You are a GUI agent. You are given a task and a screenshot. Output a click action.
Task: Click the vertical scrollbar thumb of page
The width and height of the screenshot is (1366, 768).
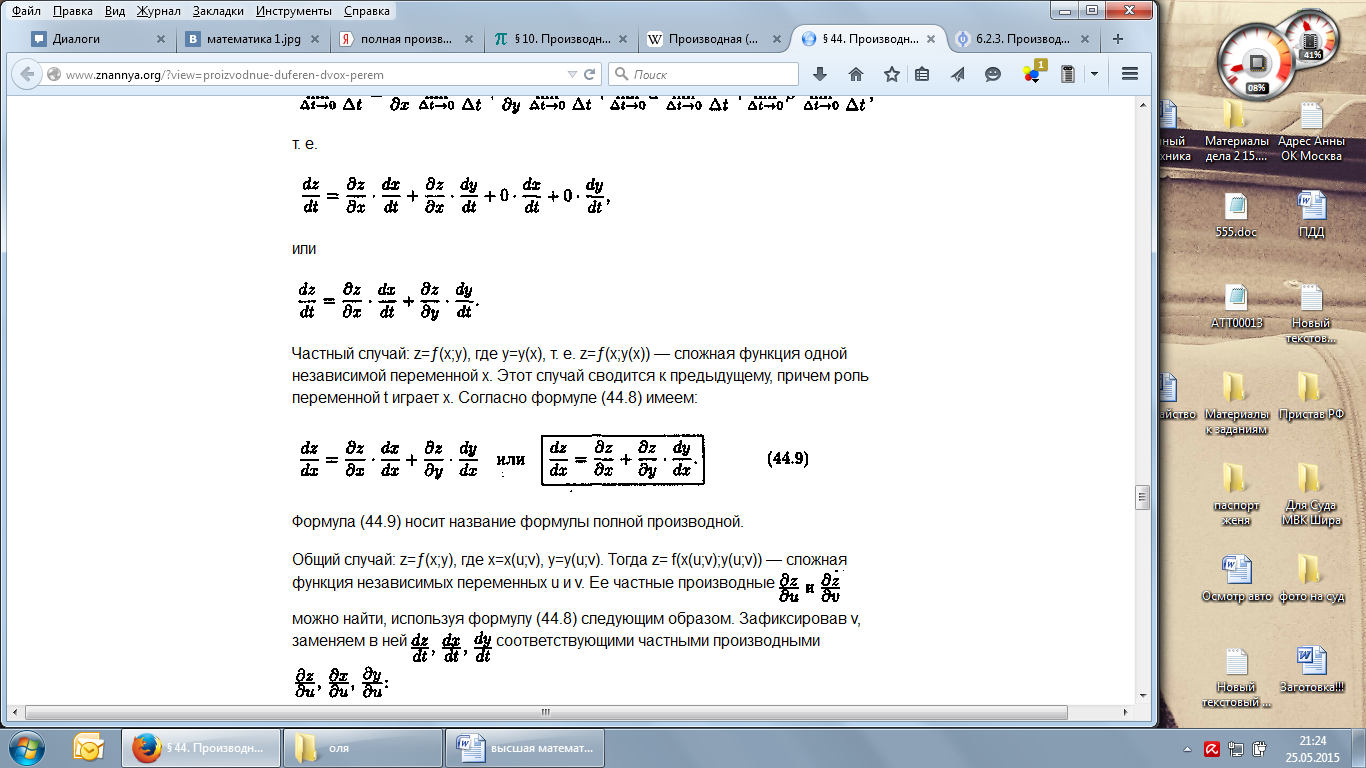[1141, 497]
